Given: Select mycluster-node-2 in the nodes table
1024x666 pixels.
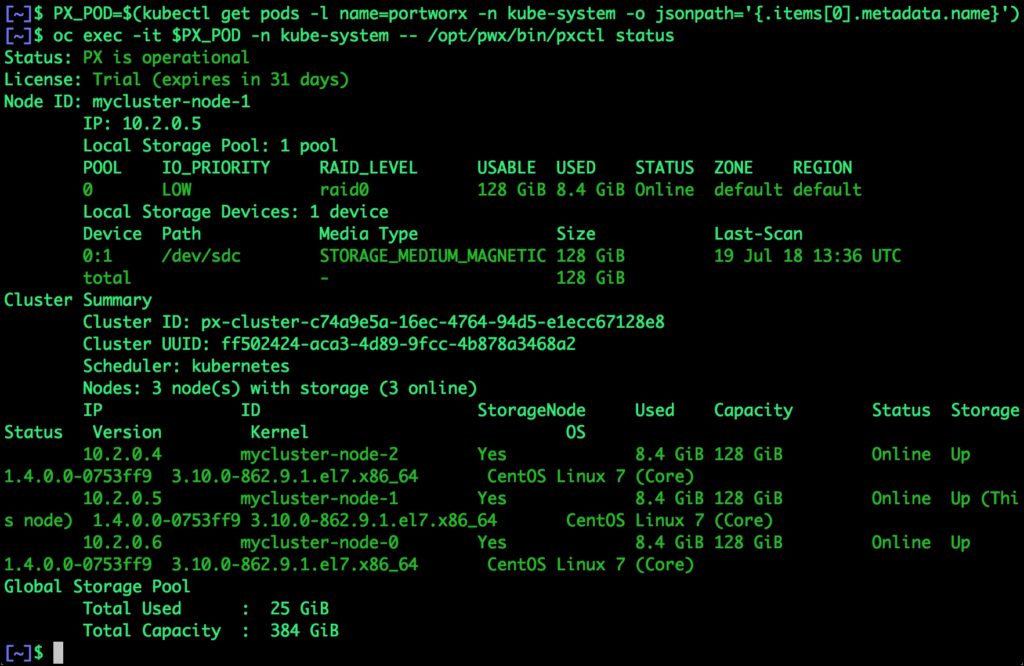Looking at the screenshot, I should point(320,454).
